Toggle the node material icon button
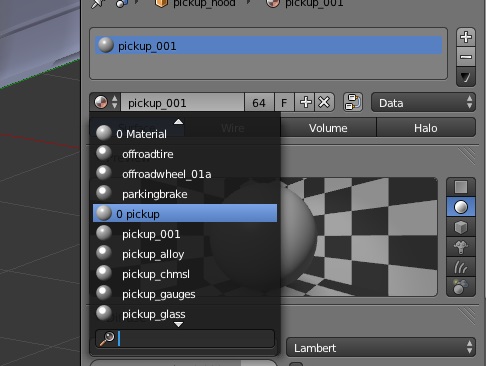This screenshot has width=486, height=366. (353, 102)
